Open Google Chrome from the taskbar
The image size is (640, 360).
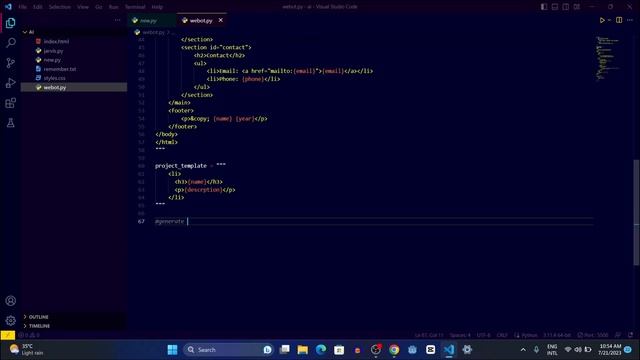[394, 350]
